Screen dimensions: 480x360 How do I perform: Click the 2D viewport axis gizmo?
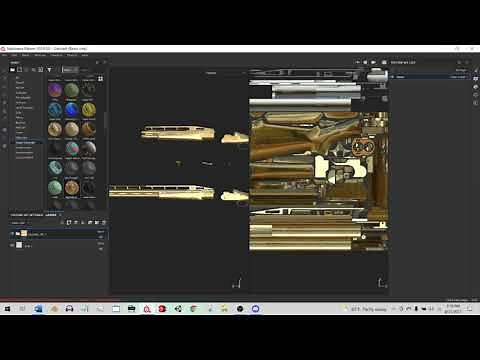click(382, 283)
